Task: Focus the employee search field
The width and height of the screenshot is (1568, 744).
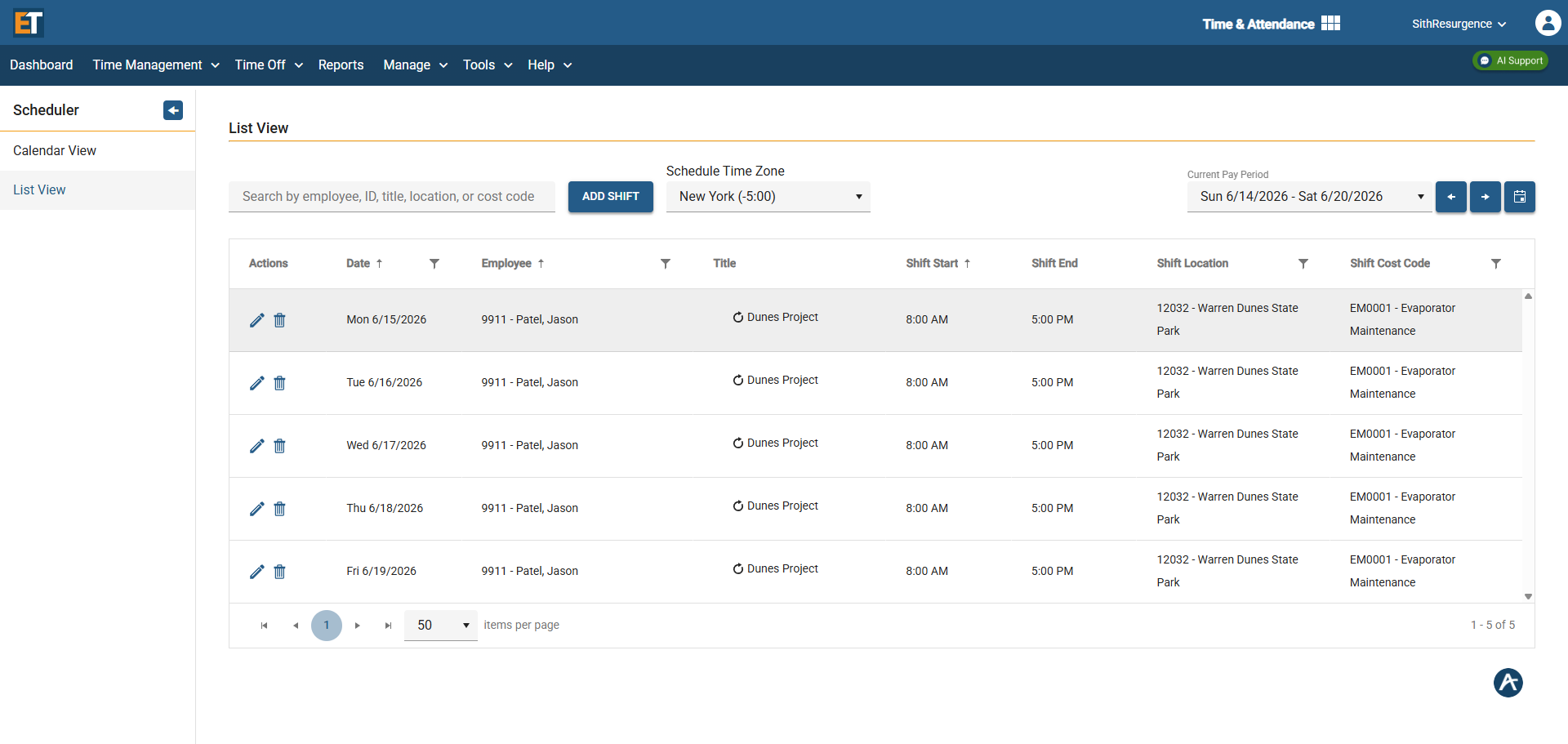Action: (392, 197)
